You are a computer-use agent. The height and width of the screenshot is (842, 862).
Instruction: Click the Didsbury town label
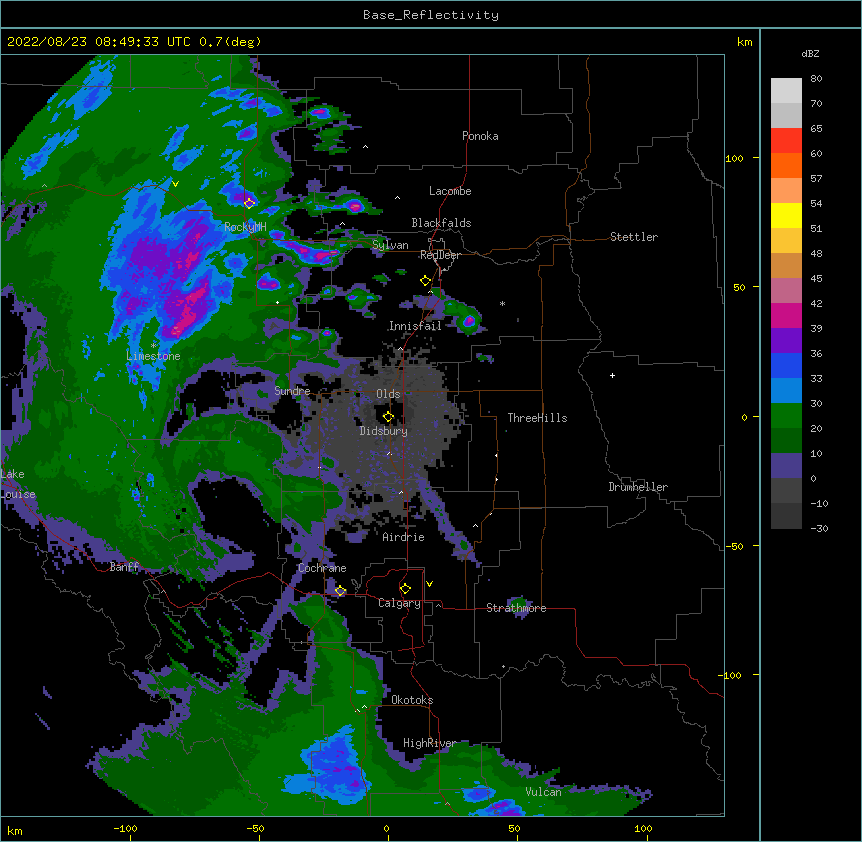(383, 431)
